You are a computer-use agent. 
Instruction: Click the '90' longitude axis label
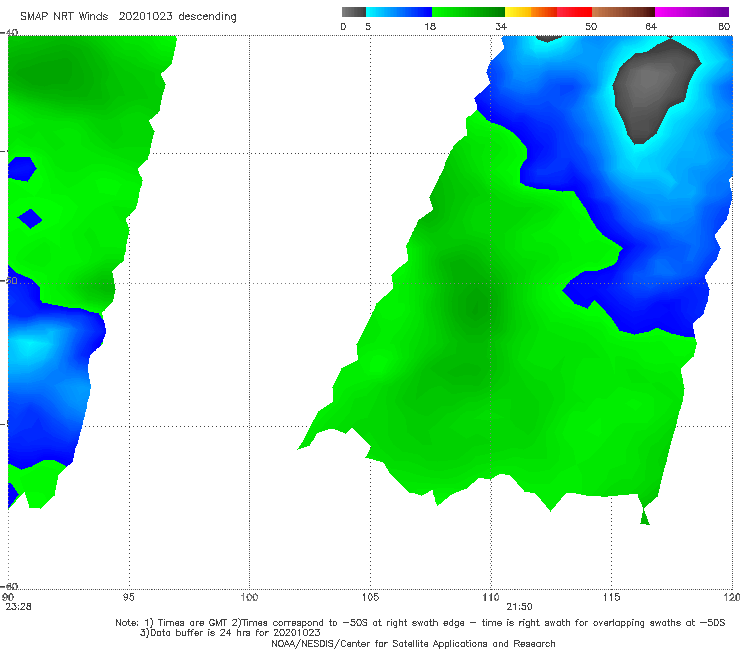[8, 597]
